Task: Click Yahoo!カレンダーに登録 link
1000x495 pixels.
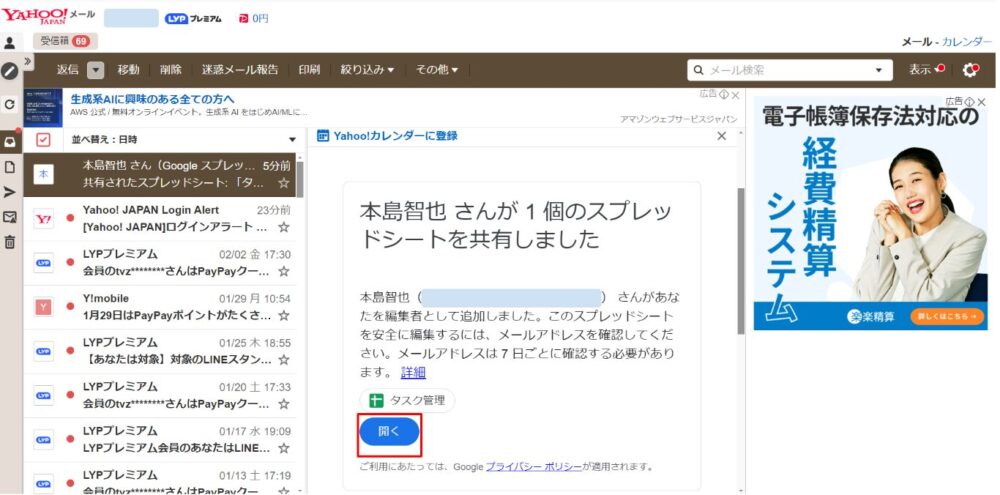Action: [x=395, y=136]
